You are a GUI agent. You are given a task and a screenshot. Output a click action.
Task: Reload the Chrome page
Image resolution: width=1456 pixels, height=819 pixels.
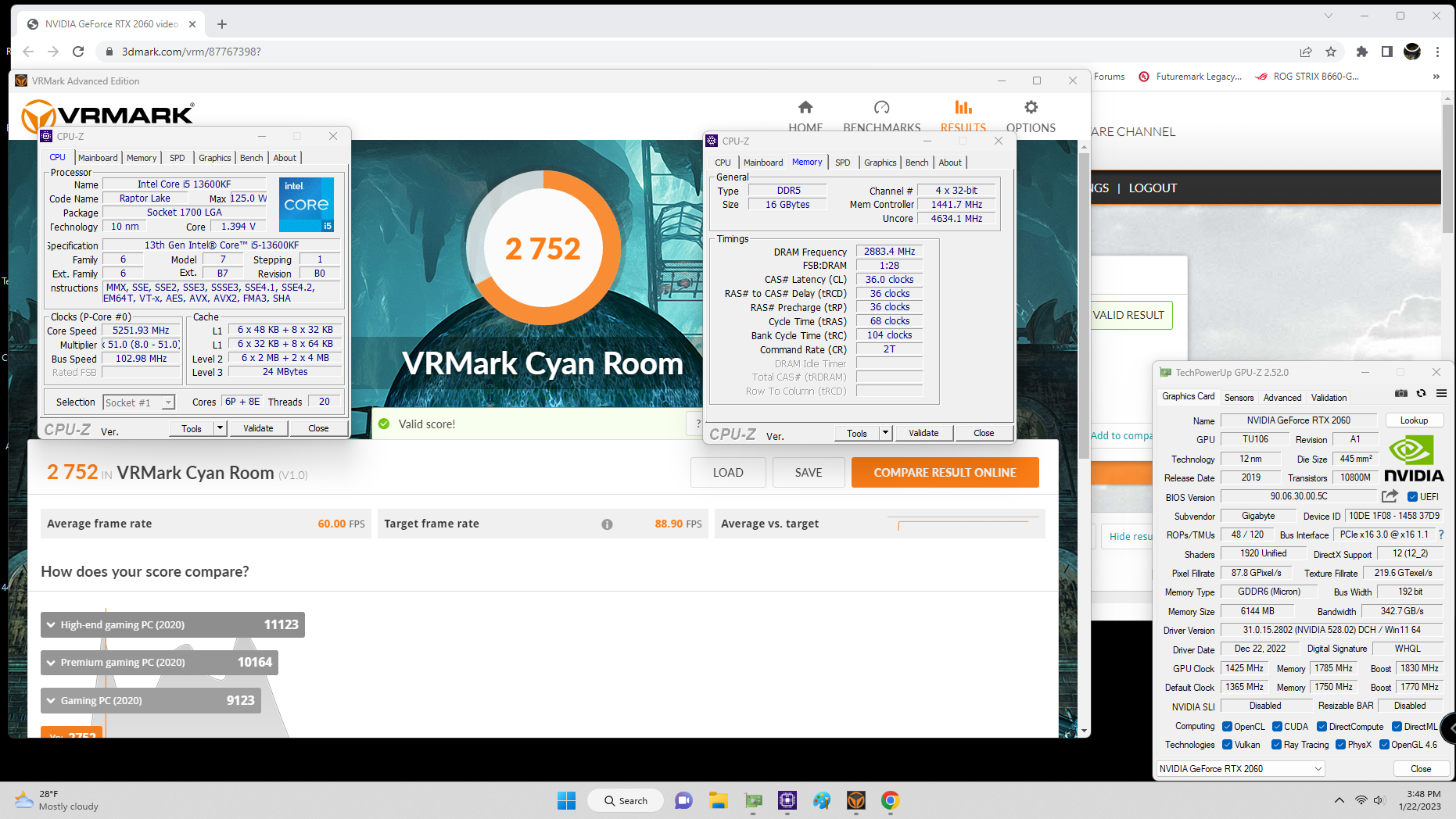click(78, 52)
